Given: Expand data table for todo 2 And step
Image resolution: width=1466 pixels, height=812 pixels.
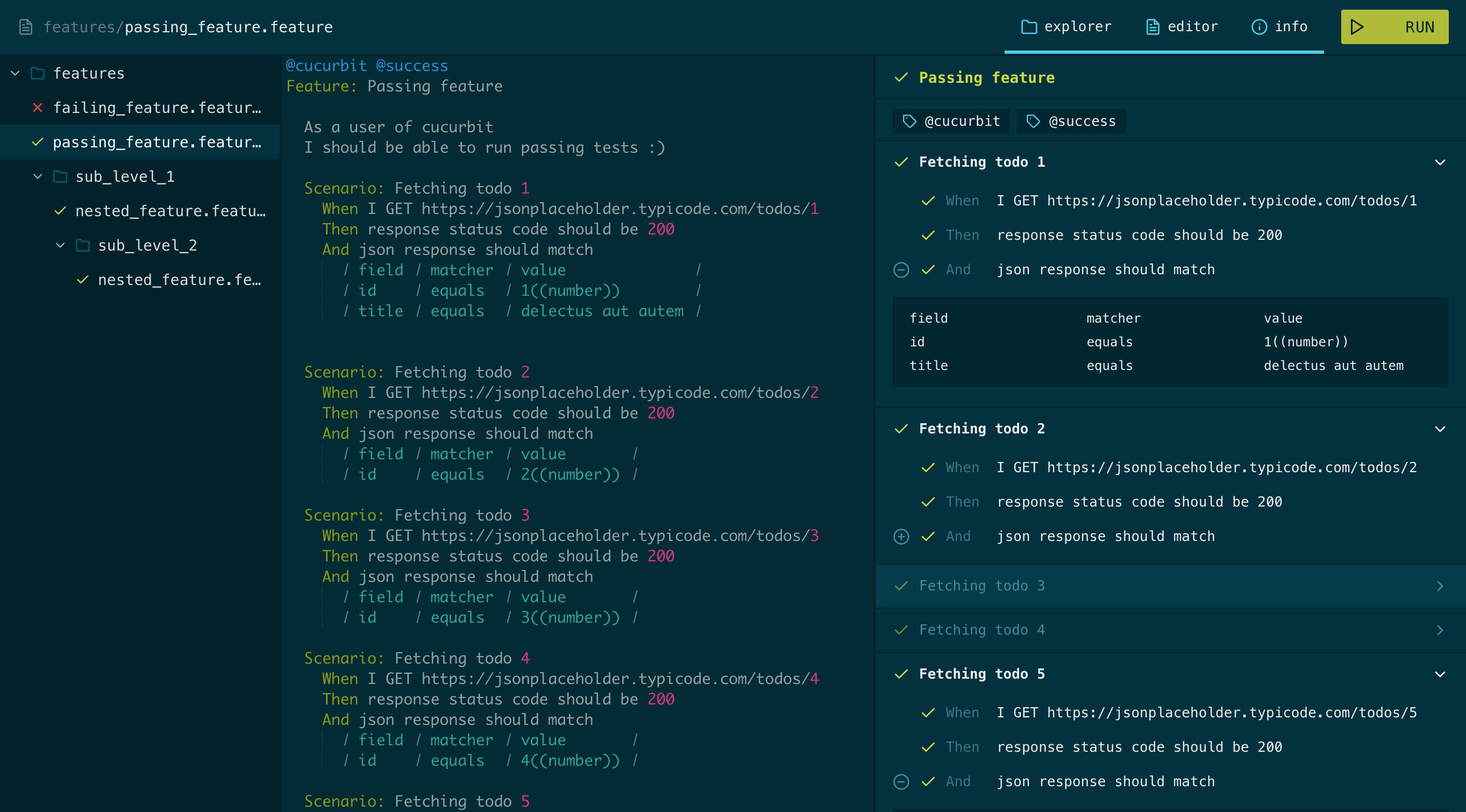Looking at the screenshot, I should point(901,537).
